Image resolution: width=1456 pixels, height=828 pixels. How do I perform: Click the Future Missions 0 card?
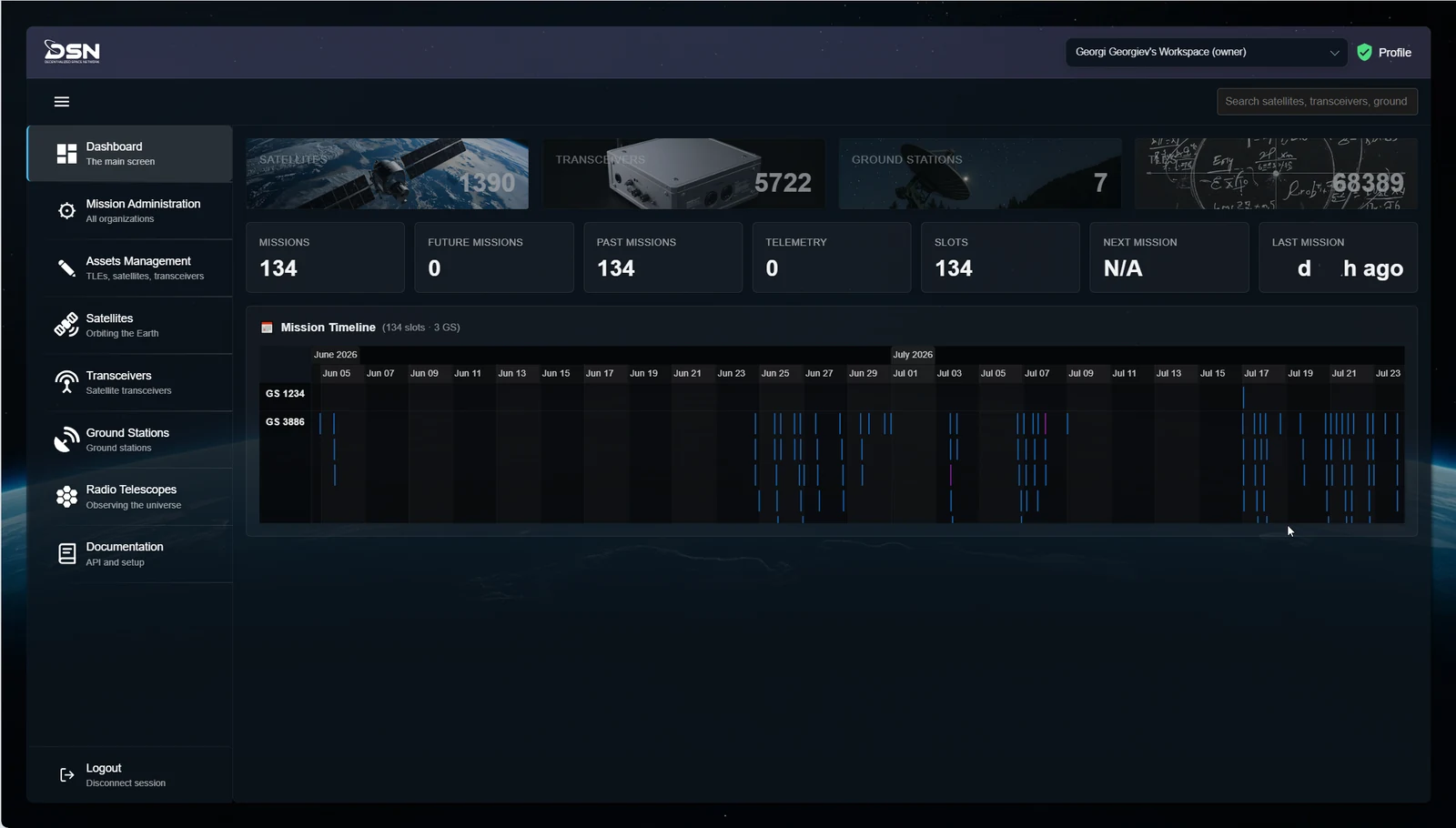pyautogui.click(x=494, y=257)
